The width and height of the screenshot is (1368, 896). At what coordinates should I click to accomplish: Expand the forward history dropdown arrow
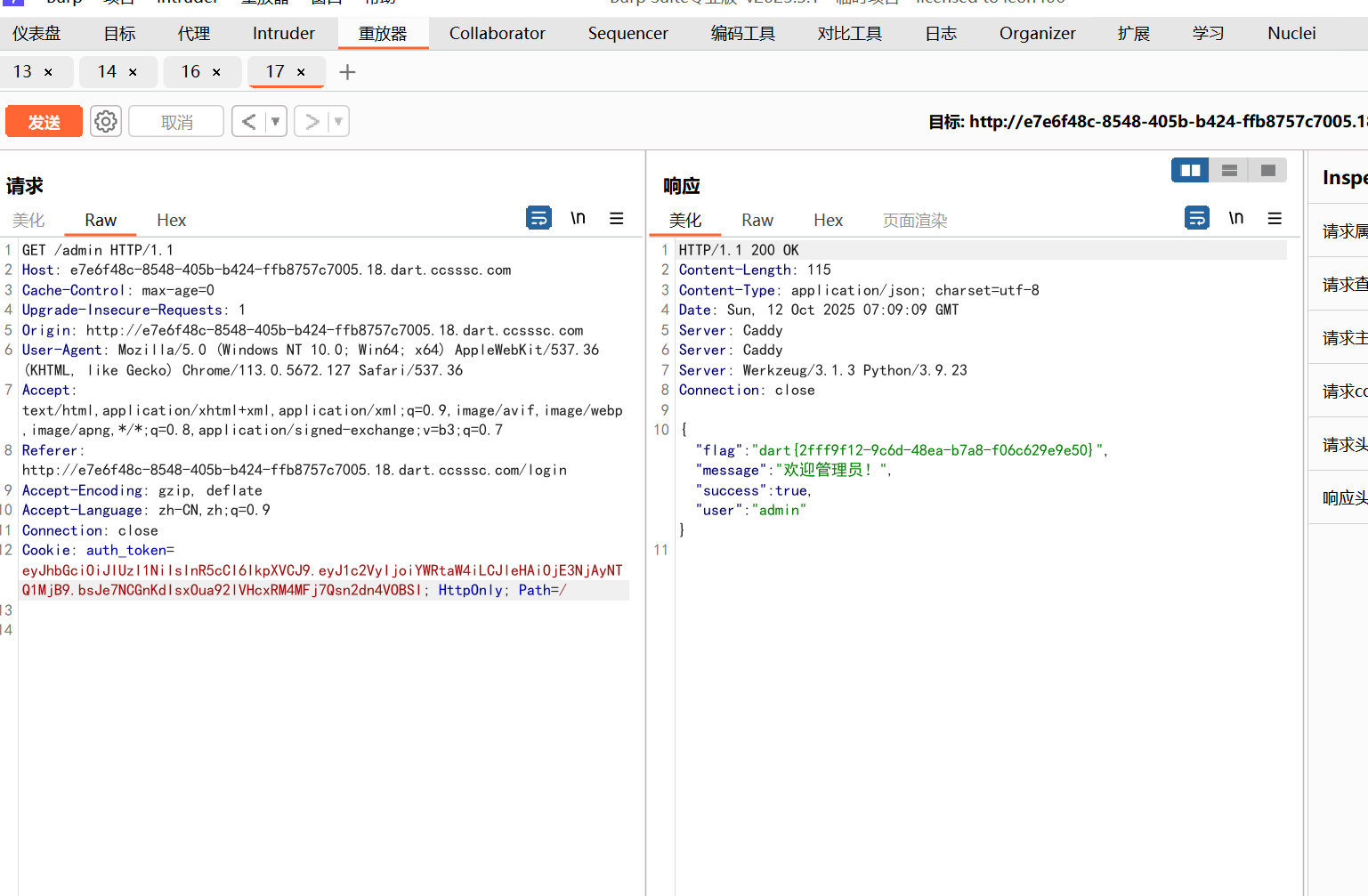338,121
